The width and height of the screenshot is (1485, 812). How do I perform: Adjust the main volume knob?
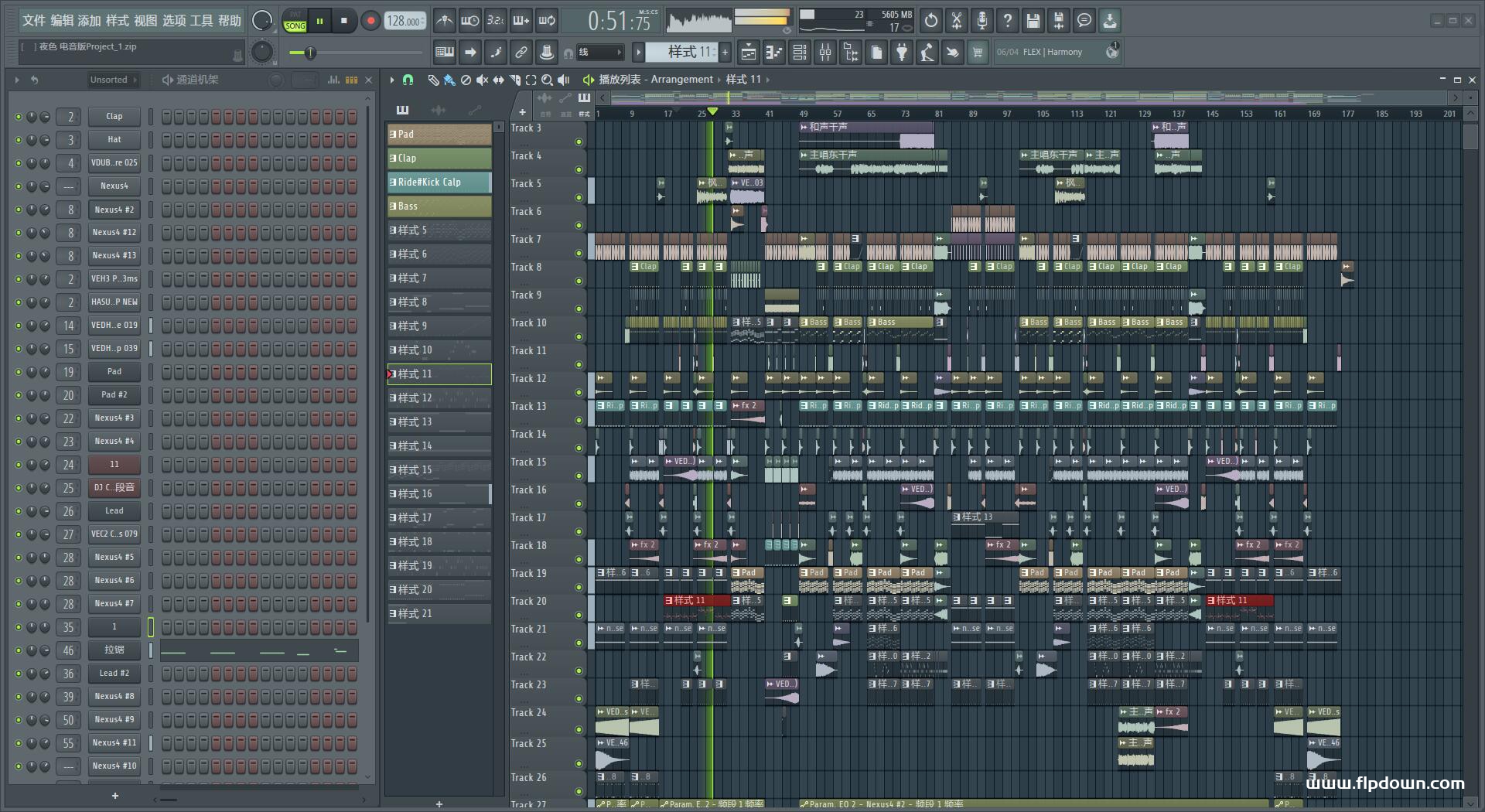(x=263, y=21)
